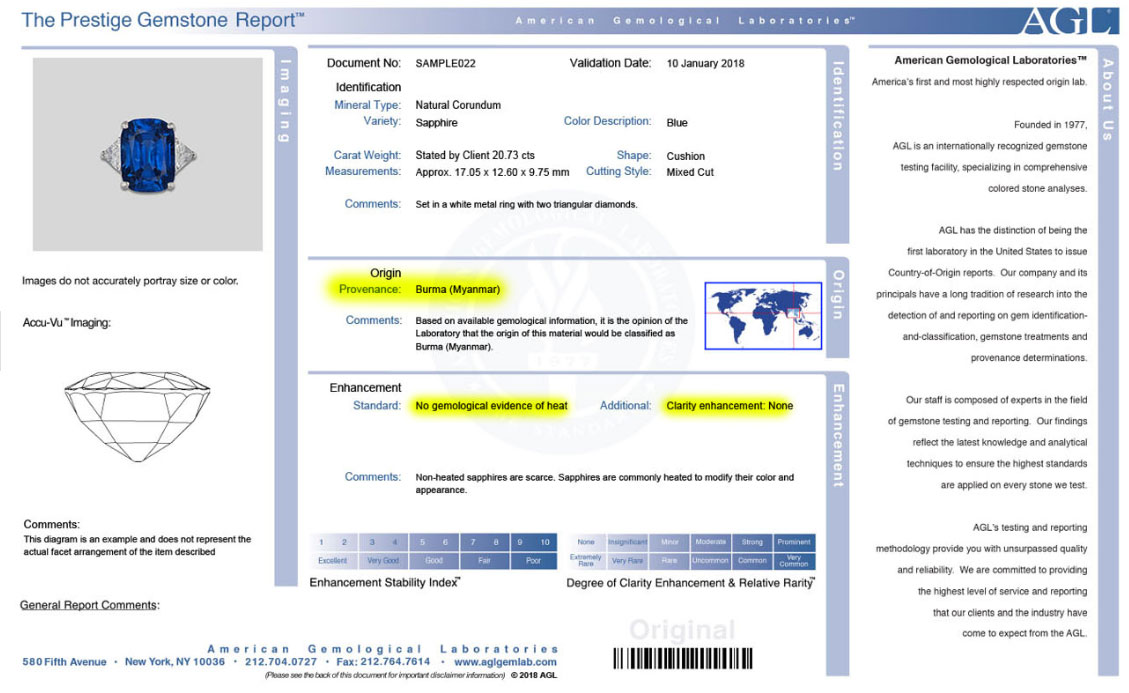Select the "Enhancement Stability Index" caption

click(x=385, y=583)
